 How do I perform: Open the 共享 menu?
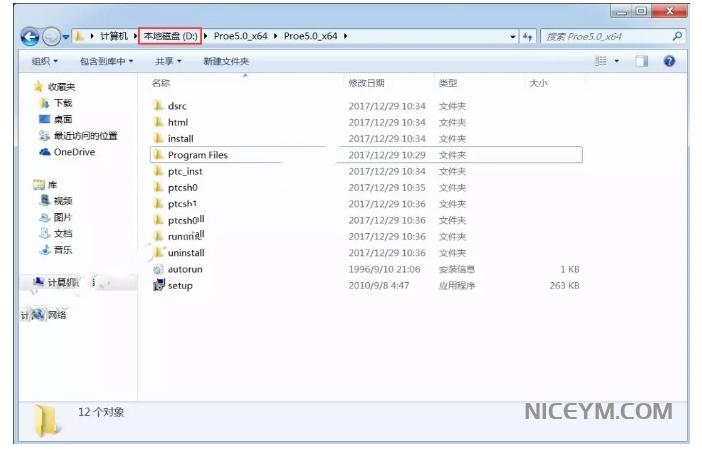(x=169, y=62)
